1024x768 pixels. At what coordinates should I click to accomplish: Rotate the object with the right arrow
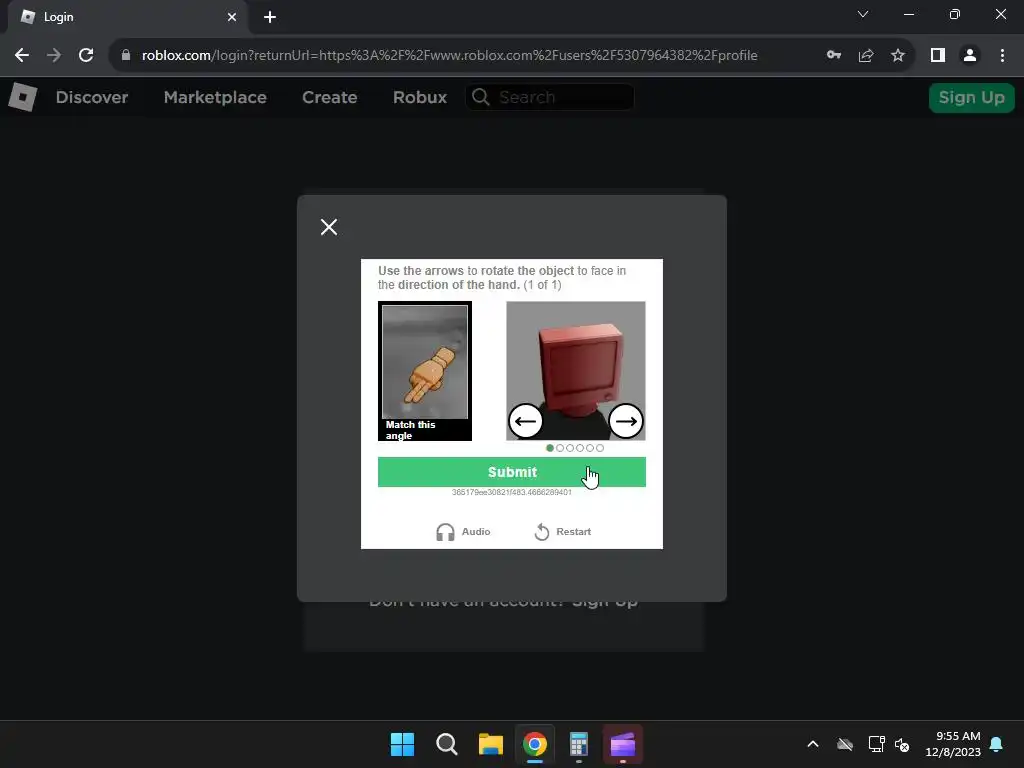tap(626, 421)
